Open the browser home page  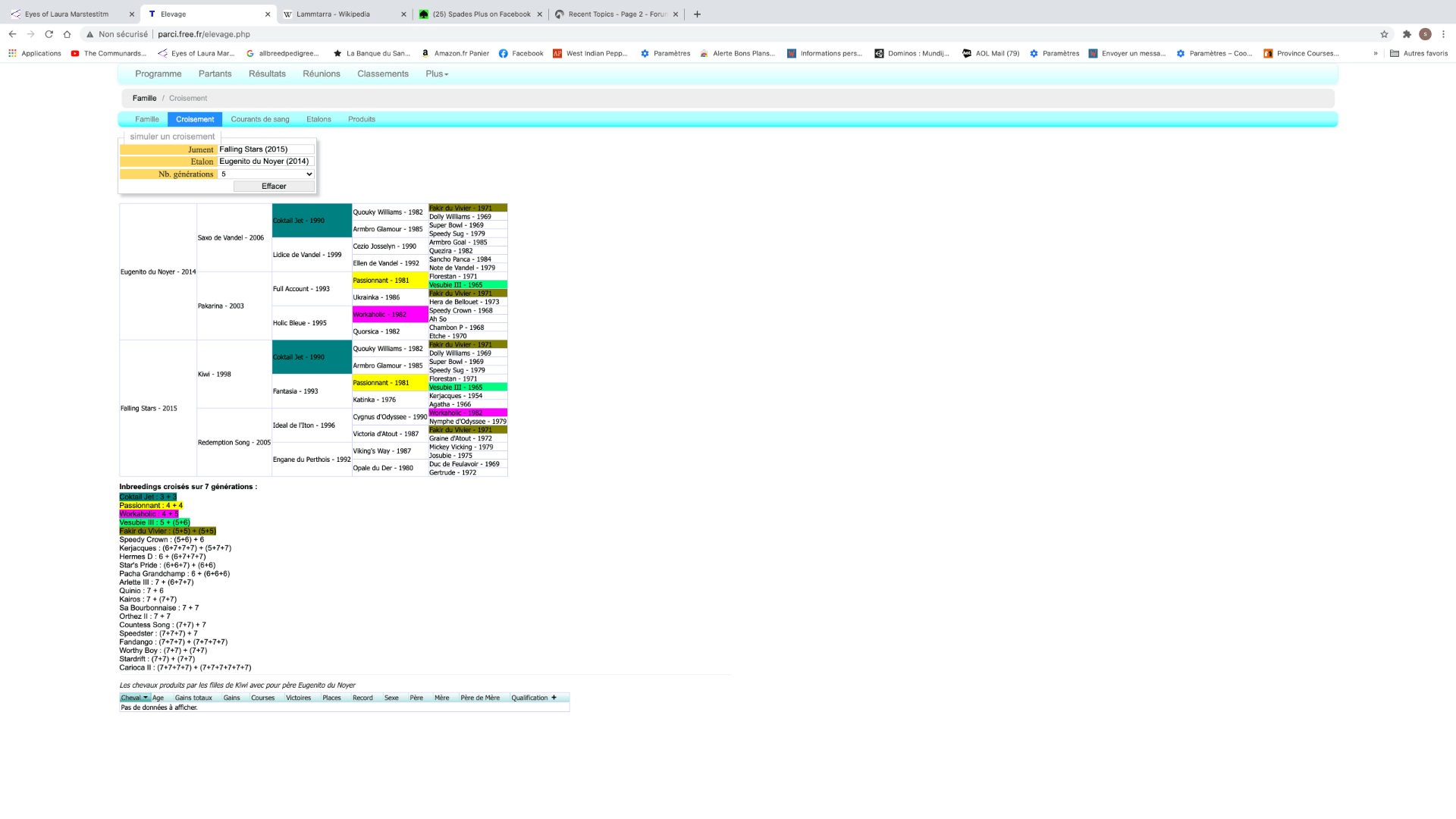[x=67, y=34]
